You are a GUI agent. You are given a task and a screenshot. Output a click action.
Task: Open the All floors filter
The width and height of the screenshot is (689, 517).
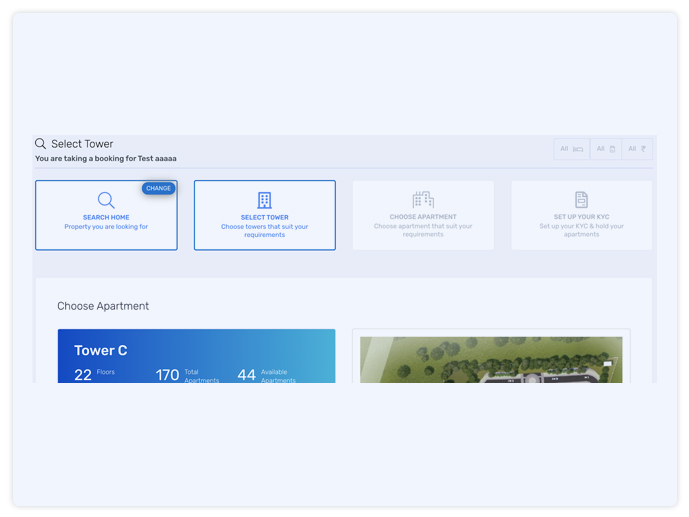tap(606, 149)
